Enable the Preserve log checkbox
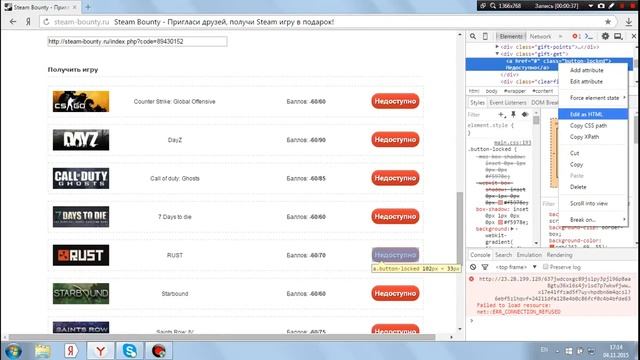Viewport: 640px width, 360px height. click(x=546, y=267)
